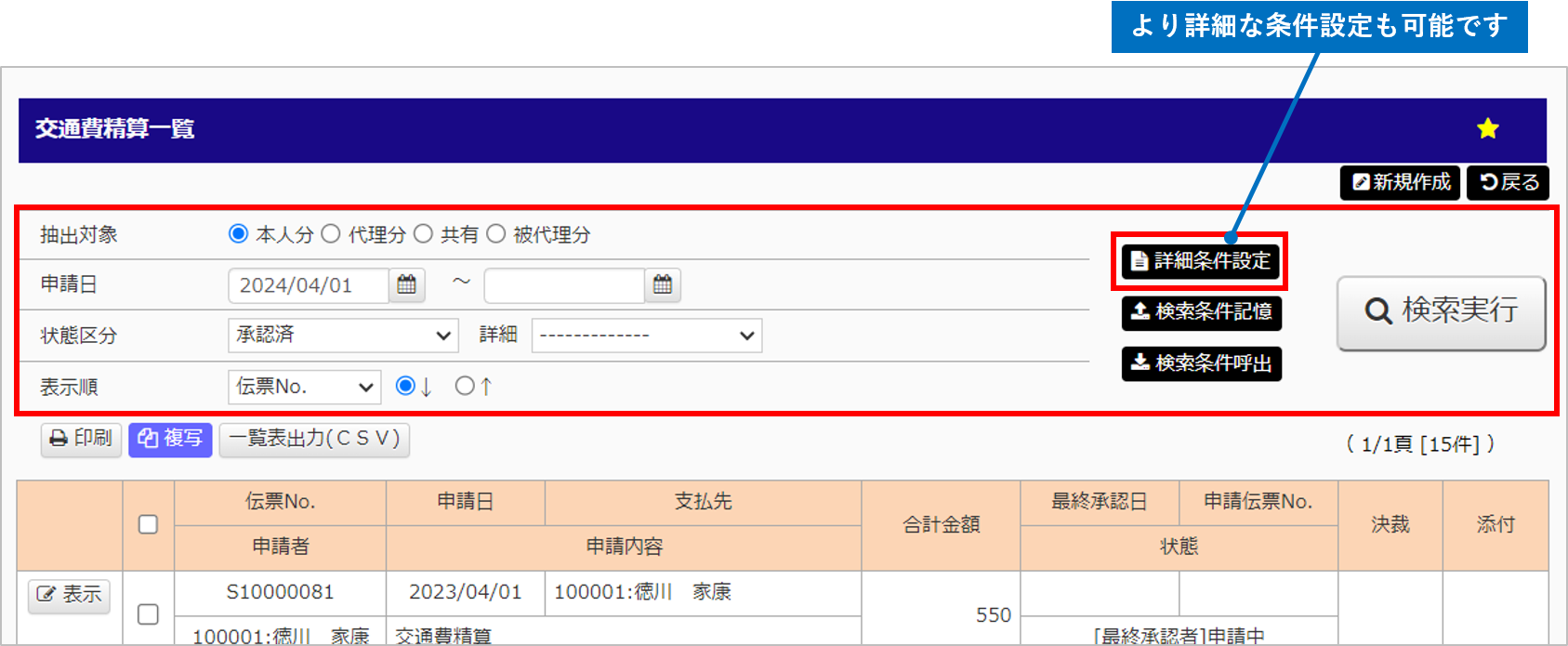Check the row checkbox for S10000081

click(148, 614)
